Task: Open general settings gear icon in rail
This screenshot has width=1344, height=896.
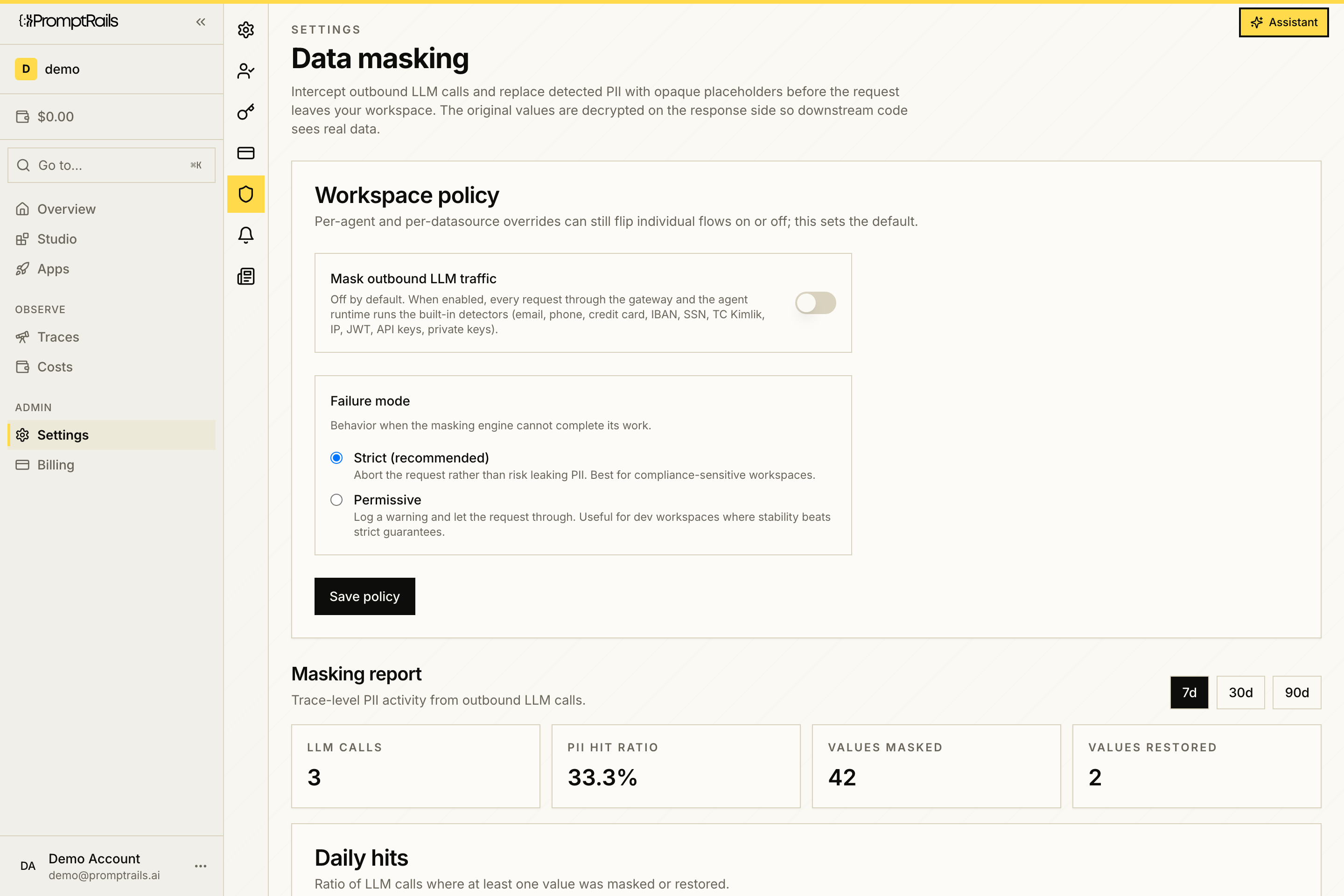Action: pyautogui.click(x=246, y=30)
